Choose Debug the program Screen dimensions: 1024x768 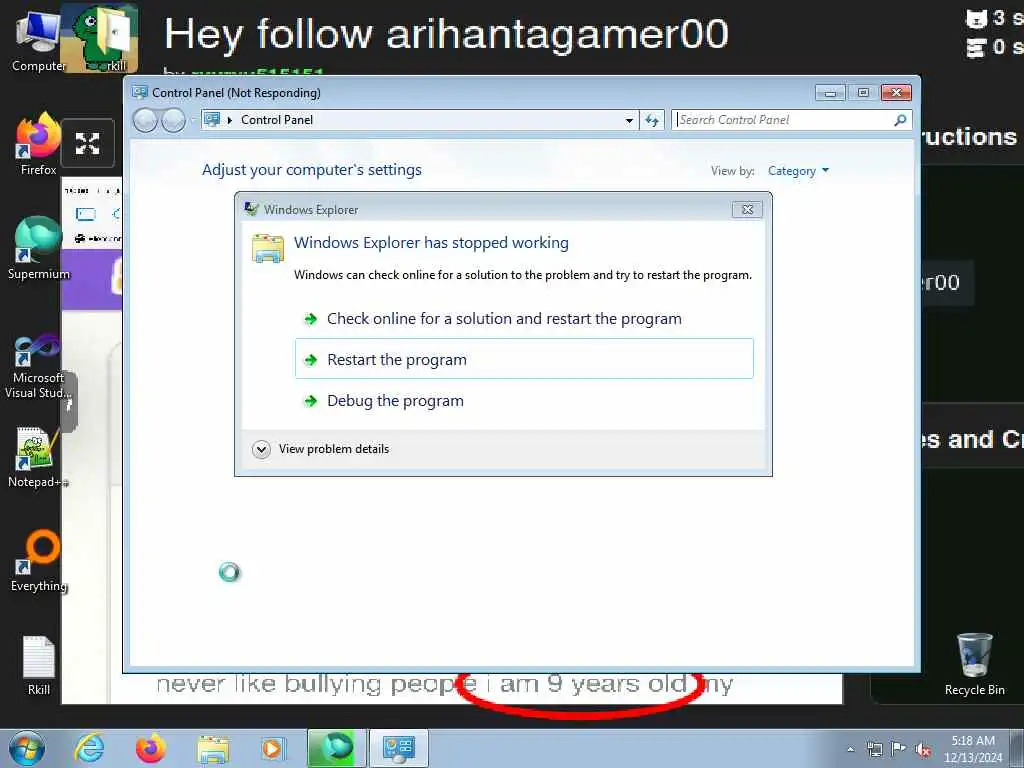point(524,400)
